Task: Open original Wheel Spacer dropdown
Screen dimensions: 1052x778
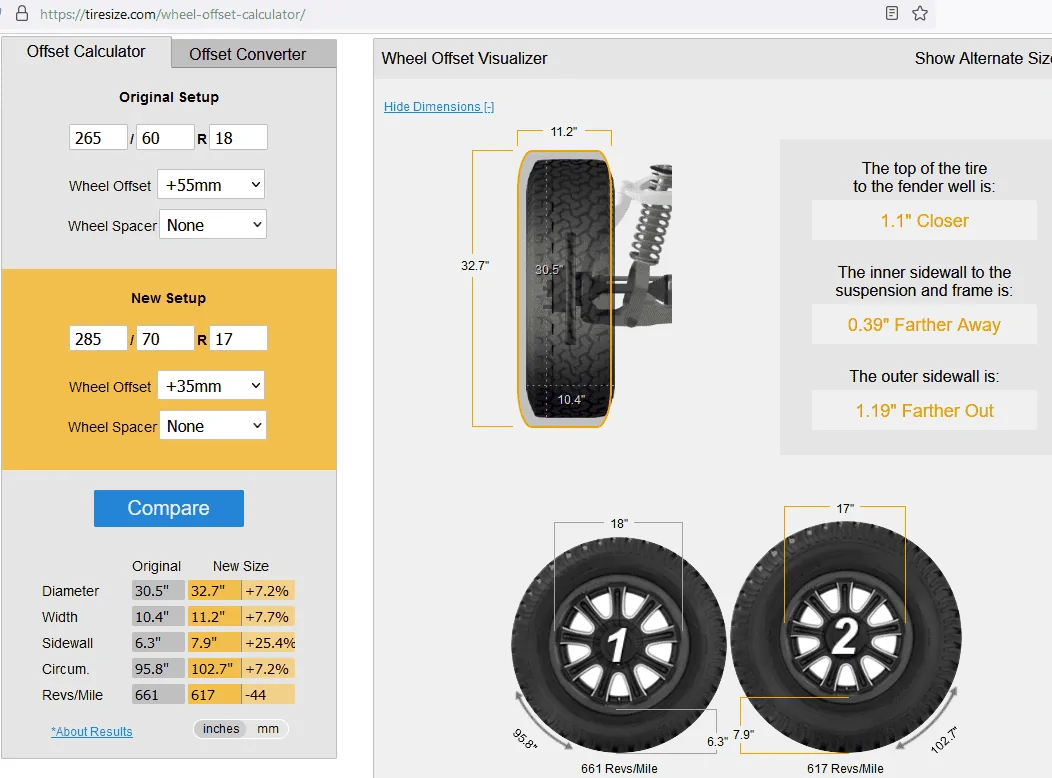Action: (x=213, y=225)
